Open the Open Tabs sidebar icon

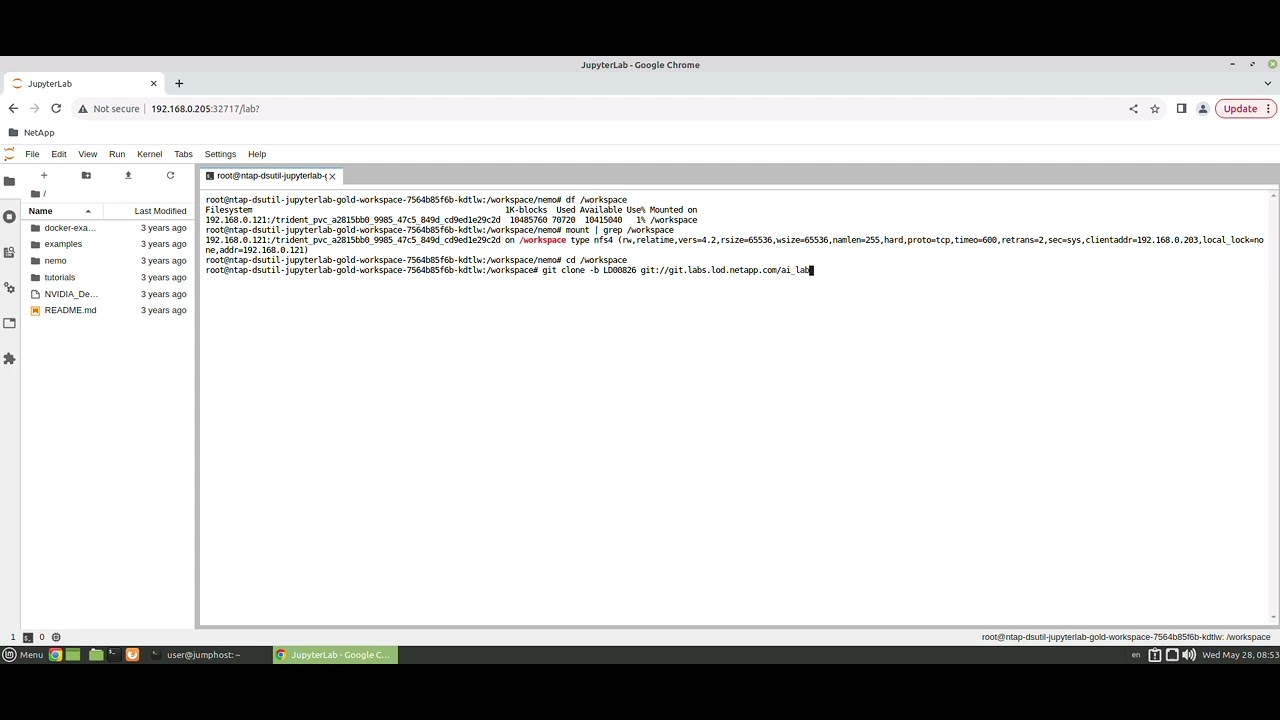click(x=9, y=323)
